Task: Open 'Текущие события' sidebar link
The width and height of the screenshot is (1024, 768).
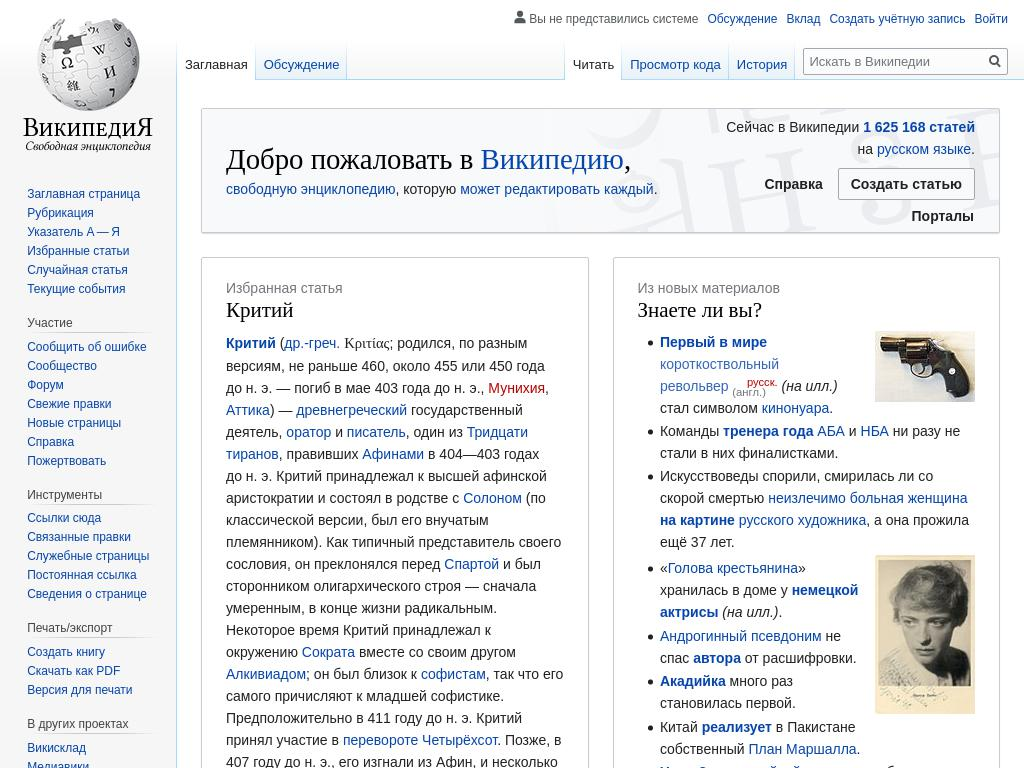Action: (76, 289)
